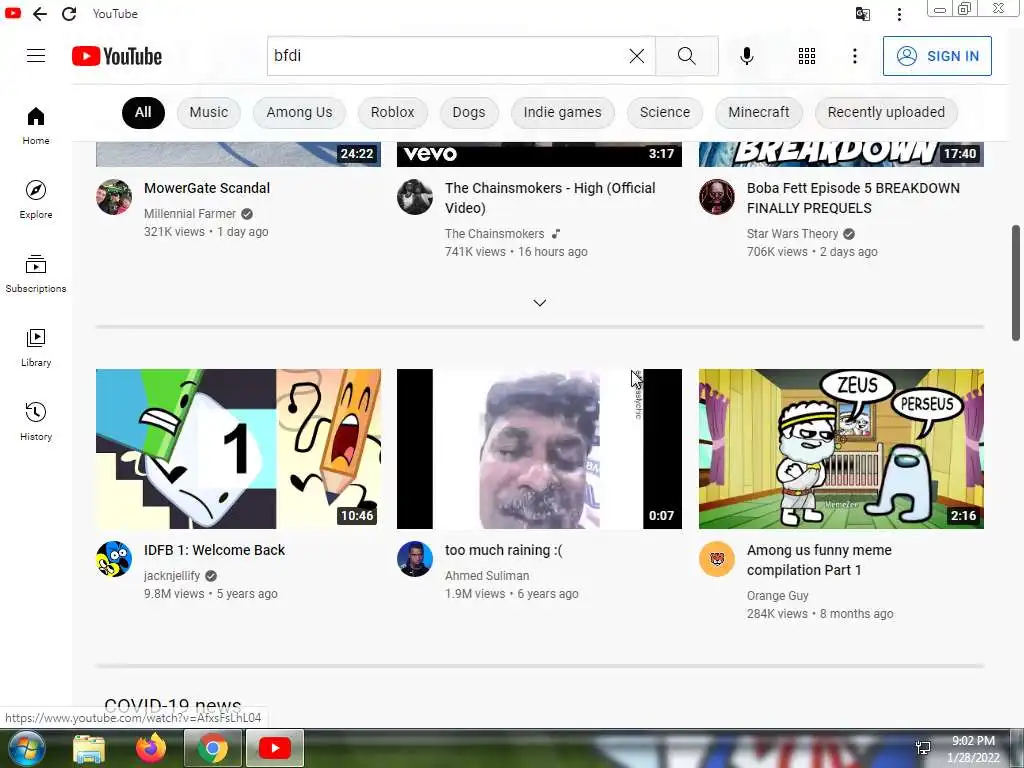Expand trending section with down chevron

coord(539,303)
